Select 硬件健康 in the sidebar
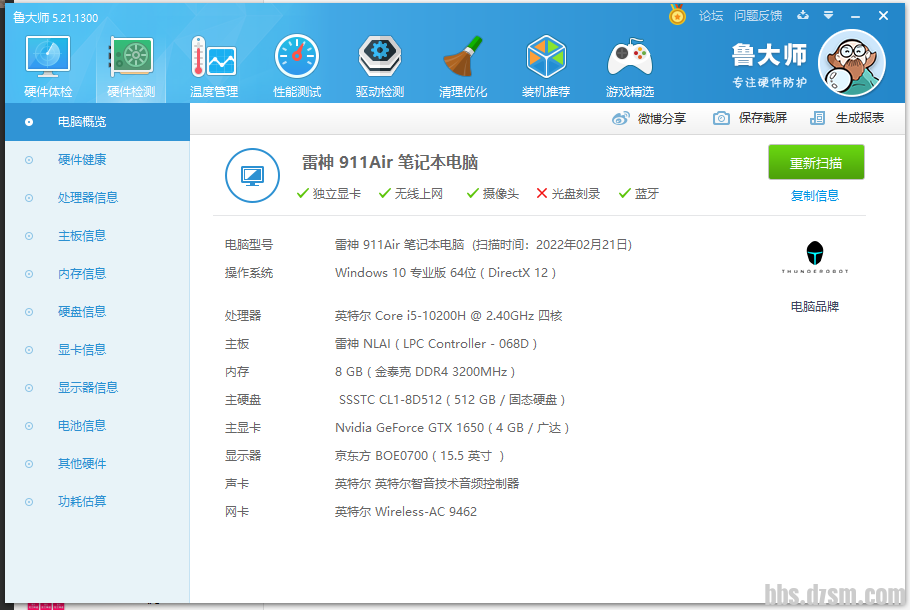Image resolution: width=910 pixels, height=610 pixels. coord(82,160)
